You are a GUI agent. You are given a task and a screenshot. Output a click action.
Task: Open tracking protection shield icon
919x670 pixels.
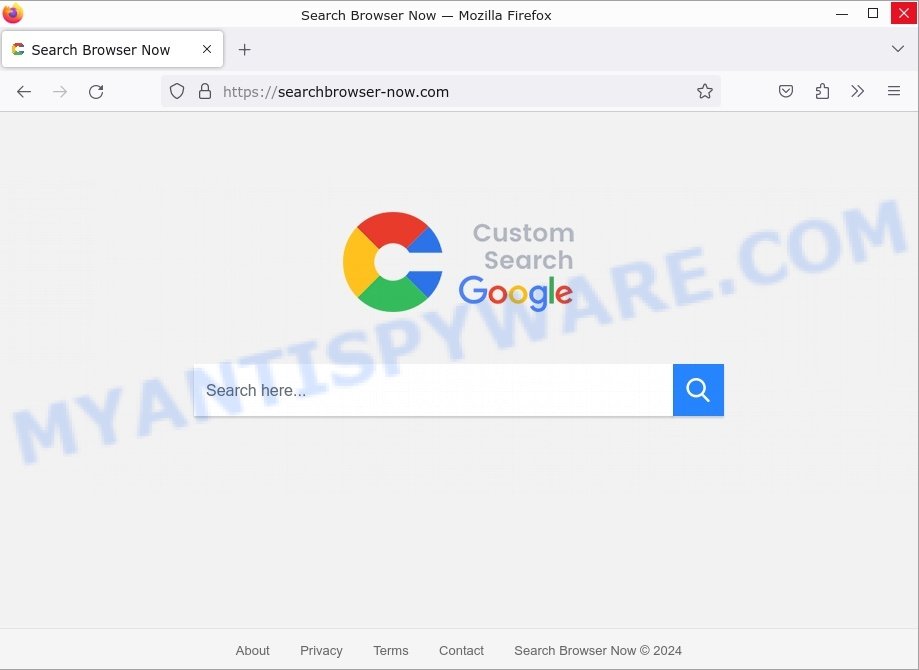177,91
